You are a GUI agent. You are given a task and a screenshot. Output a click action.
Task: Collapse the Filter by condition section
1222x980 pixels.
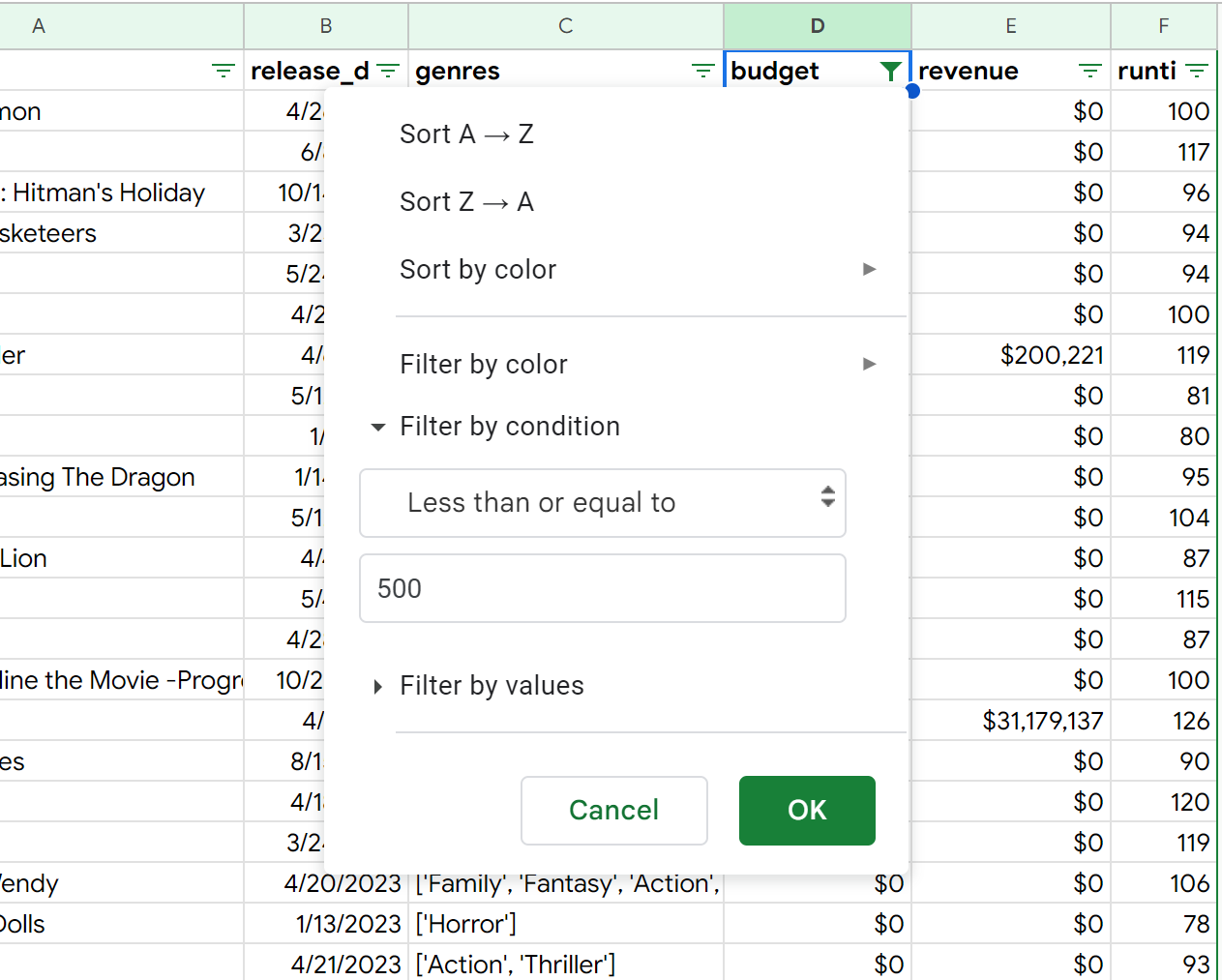378,427
